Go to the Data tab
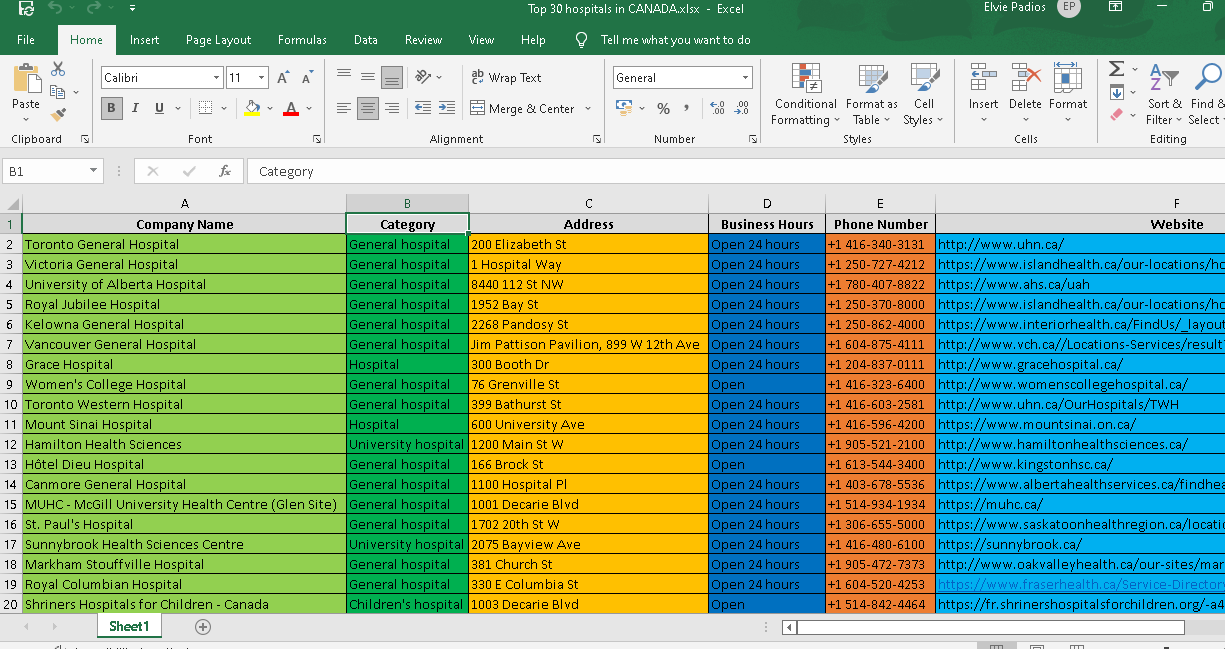This screenshot has width=1225, height=649. click(x=366, y=40)
